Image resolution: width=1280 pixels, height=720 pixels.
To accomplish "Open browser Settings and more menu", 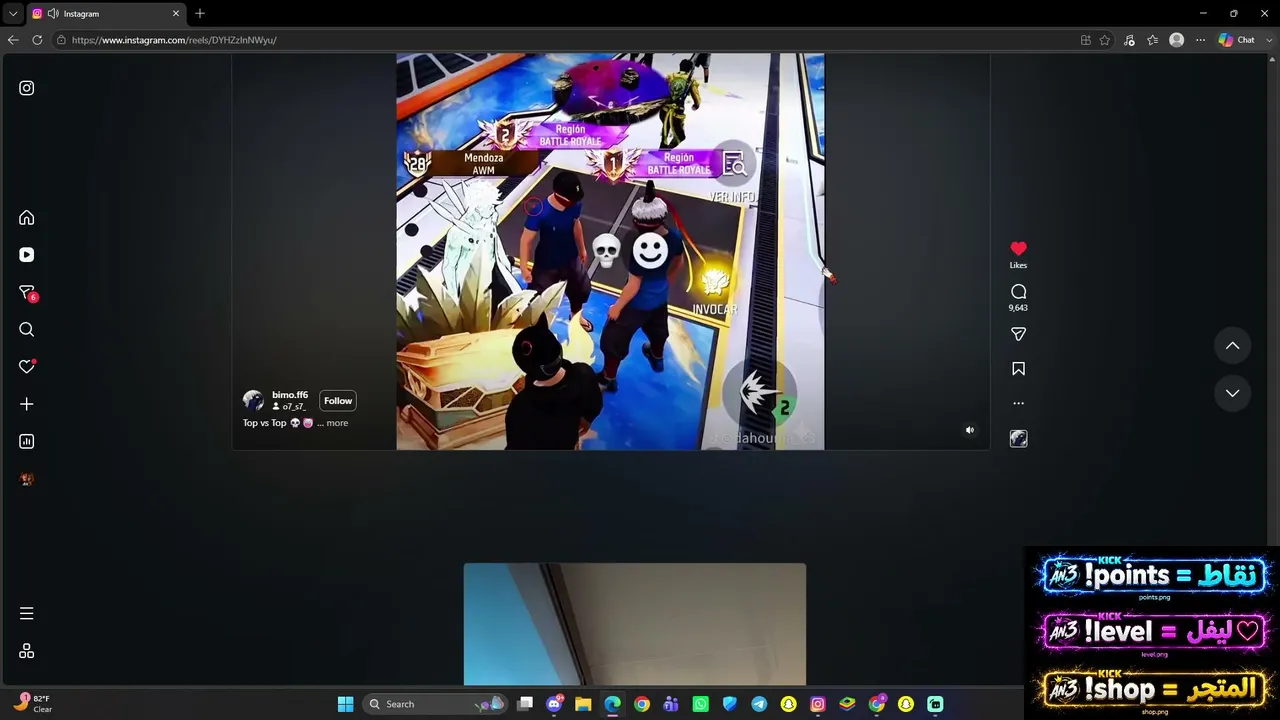I will pyautogui.click(x=1201, y=40).
